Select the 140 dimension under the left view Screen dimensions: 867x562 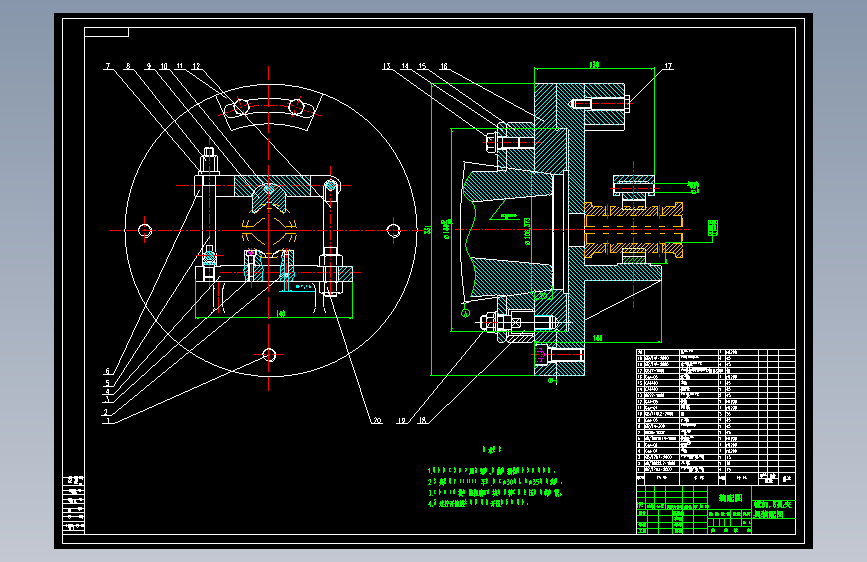(280, 314)
